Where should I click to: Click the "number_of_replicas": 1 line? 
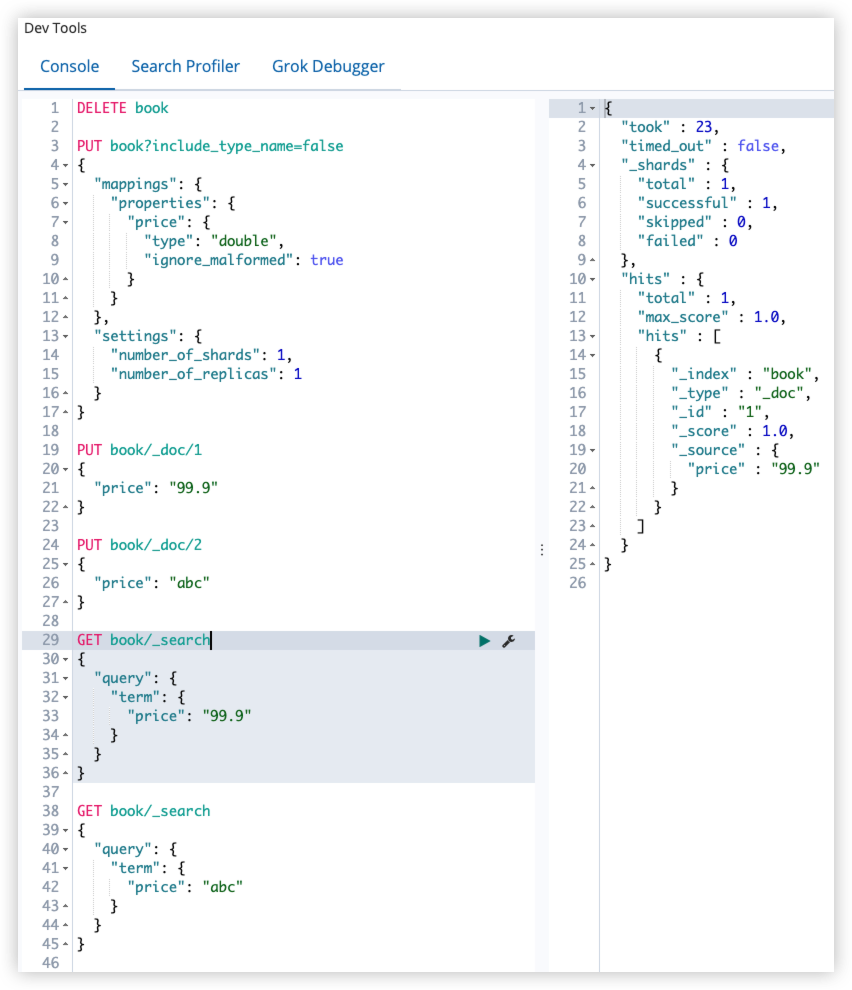pyautogui.click(x=207, y=374)
